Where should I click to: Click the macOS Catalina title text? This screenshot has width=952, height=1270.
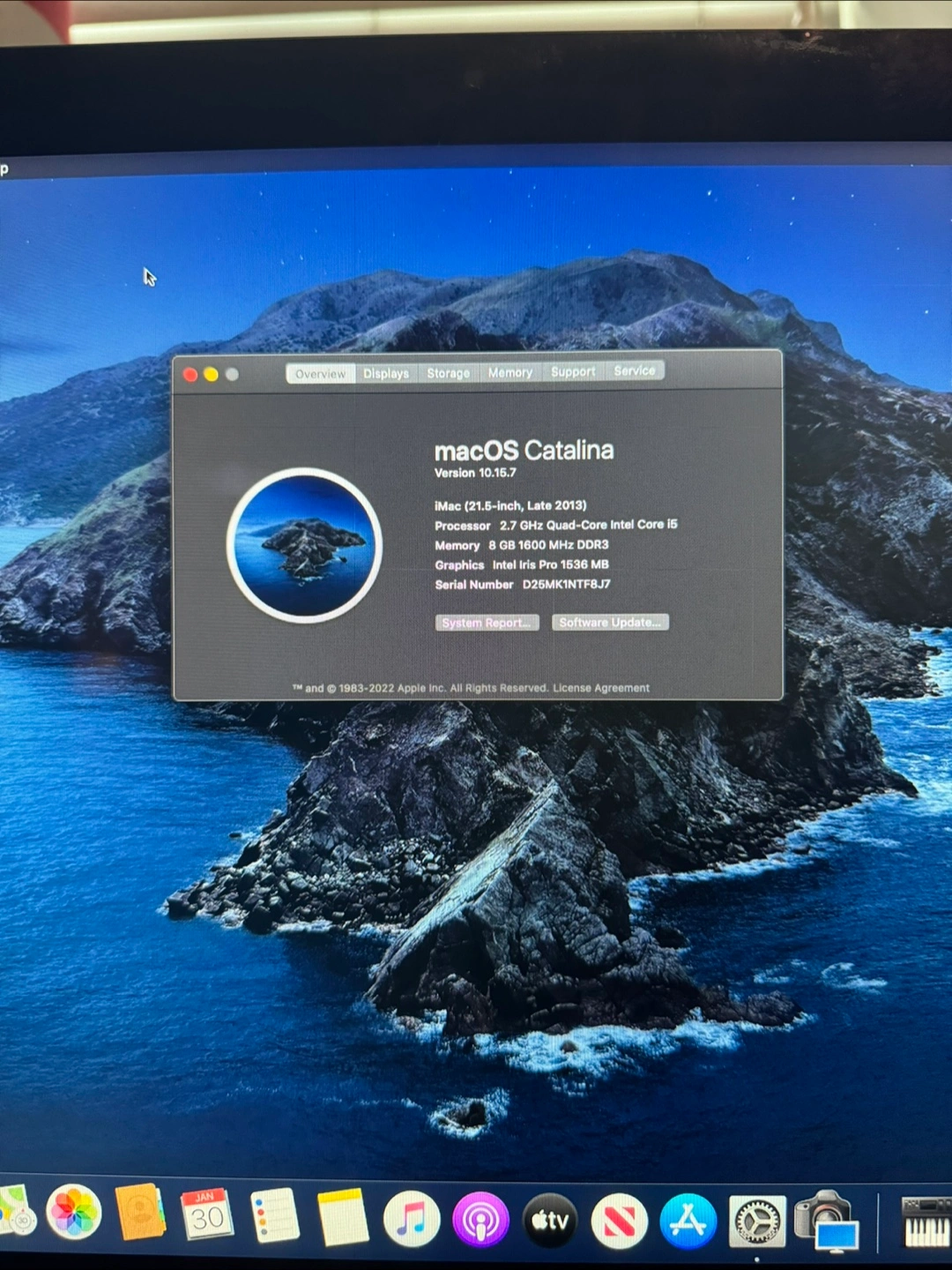[524, 451]
